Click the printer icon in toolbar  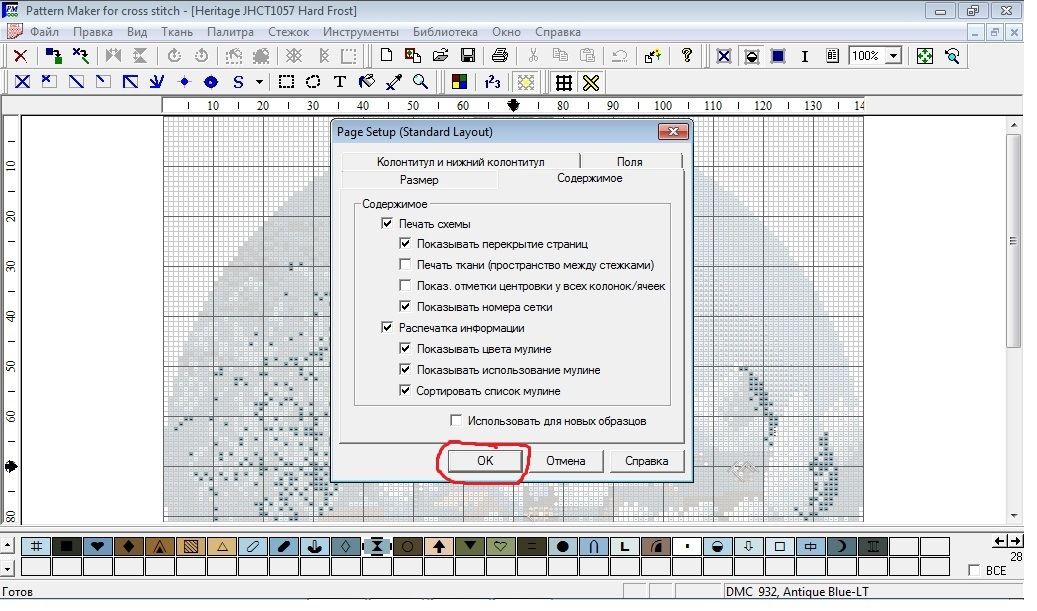(500, 56)
